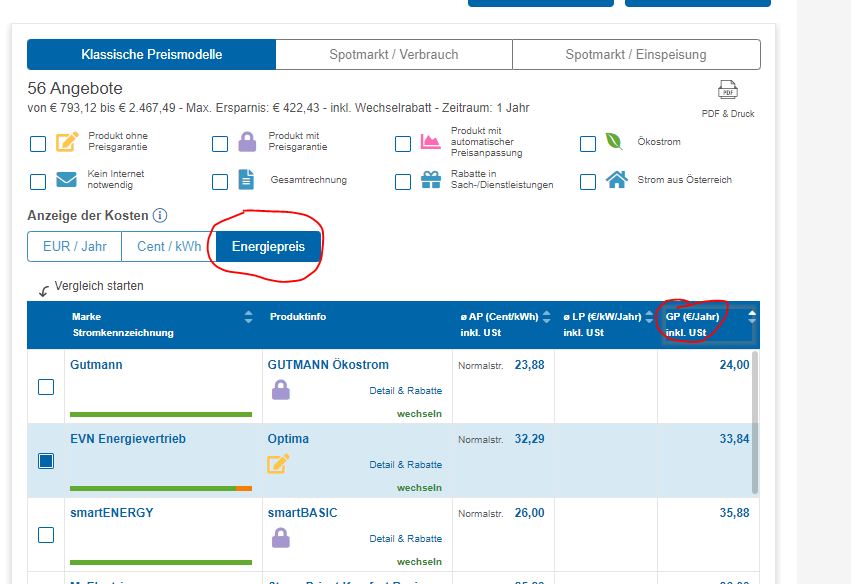
Task: Sort the table by Marke column arrows
Action: click(x=249, y=317)
